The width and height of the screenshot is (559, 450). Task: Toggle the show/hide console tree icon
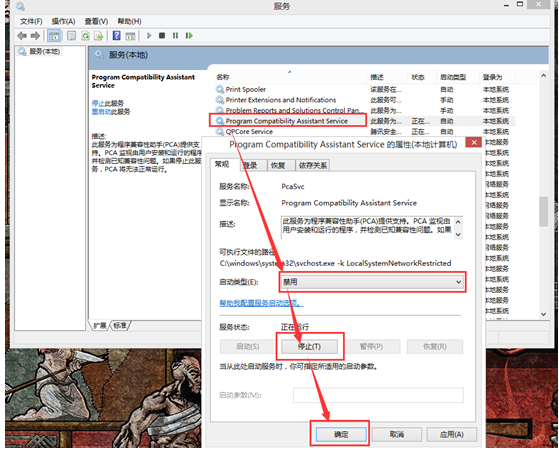[x=54, y=36]
